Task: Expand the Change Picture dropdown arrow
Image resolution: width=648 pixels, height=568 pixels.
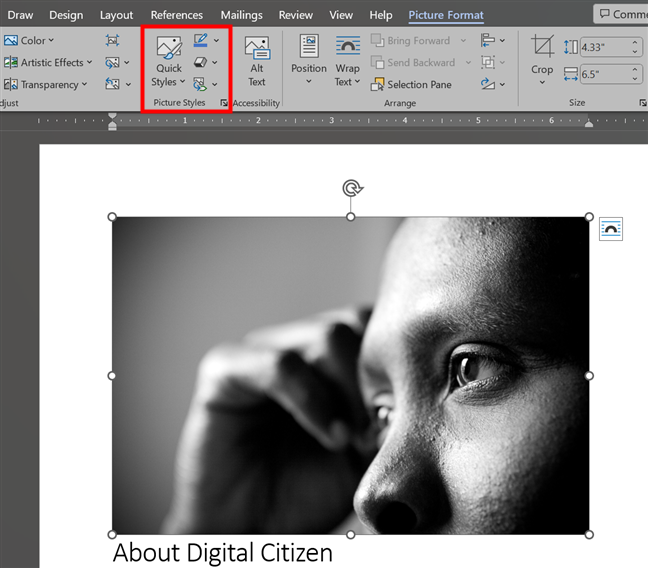Action: point(127,62)
